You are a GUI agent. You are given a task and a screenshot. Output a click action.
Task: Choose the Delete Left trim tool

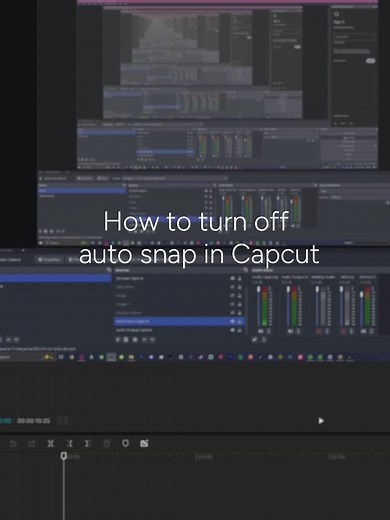[x=69, y=444]
